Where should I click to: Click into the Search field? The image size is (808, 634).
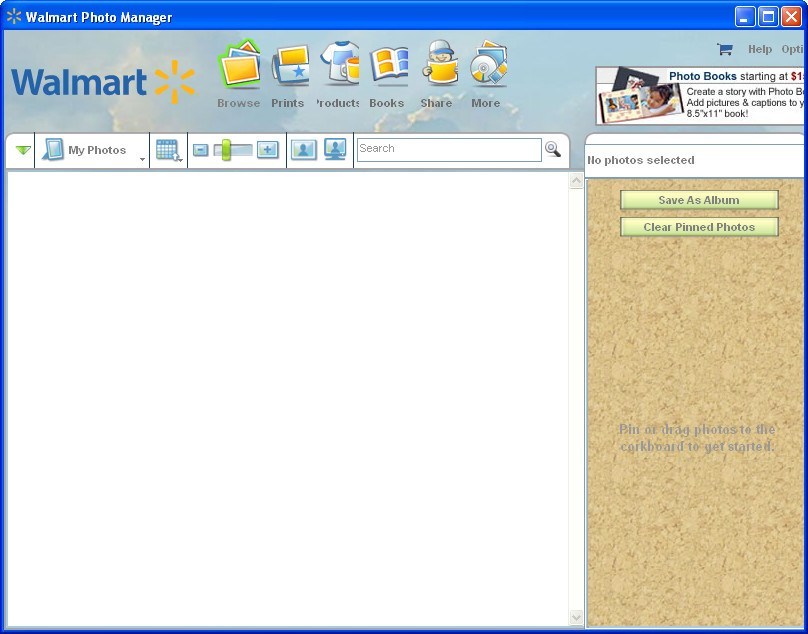(x=449, y=149)
